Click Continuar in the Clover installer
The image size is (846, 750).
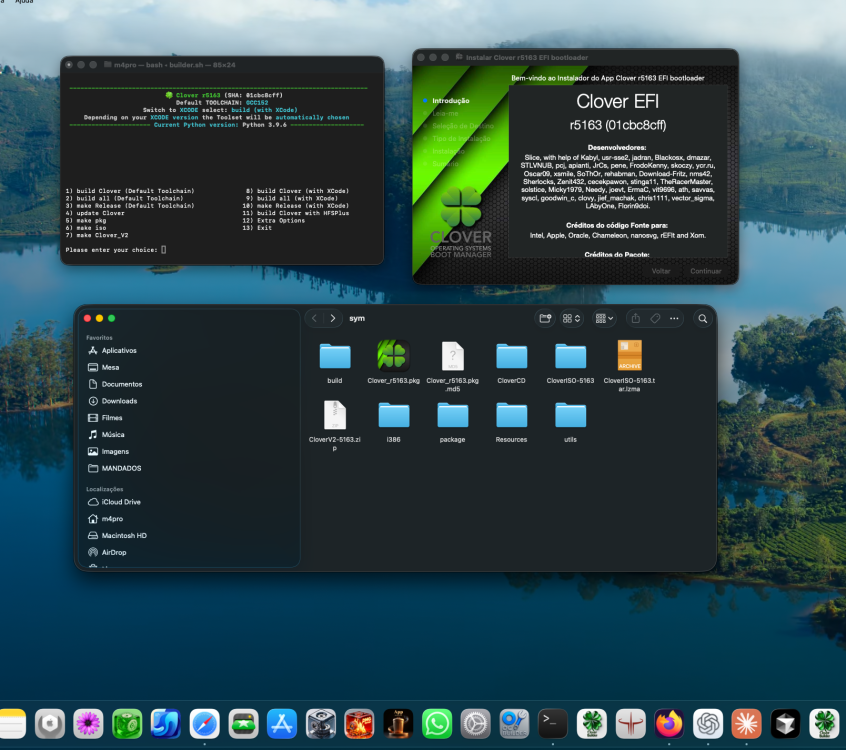[705, 271]
